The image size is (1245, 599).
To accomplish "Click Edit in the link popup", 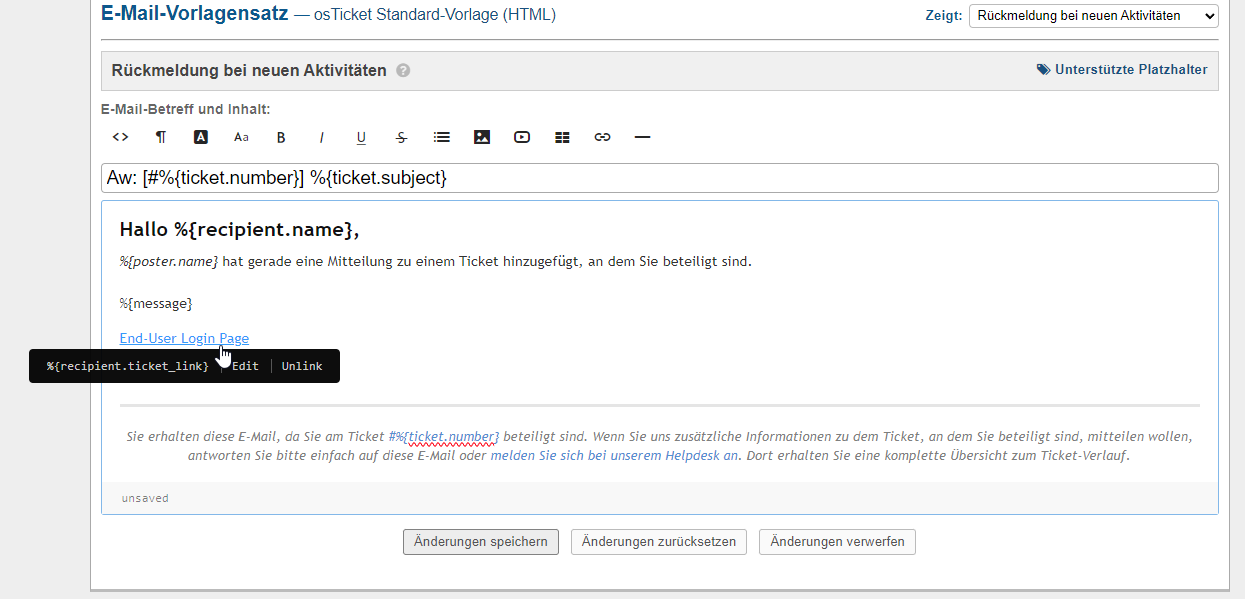I will tap(245, 366).
